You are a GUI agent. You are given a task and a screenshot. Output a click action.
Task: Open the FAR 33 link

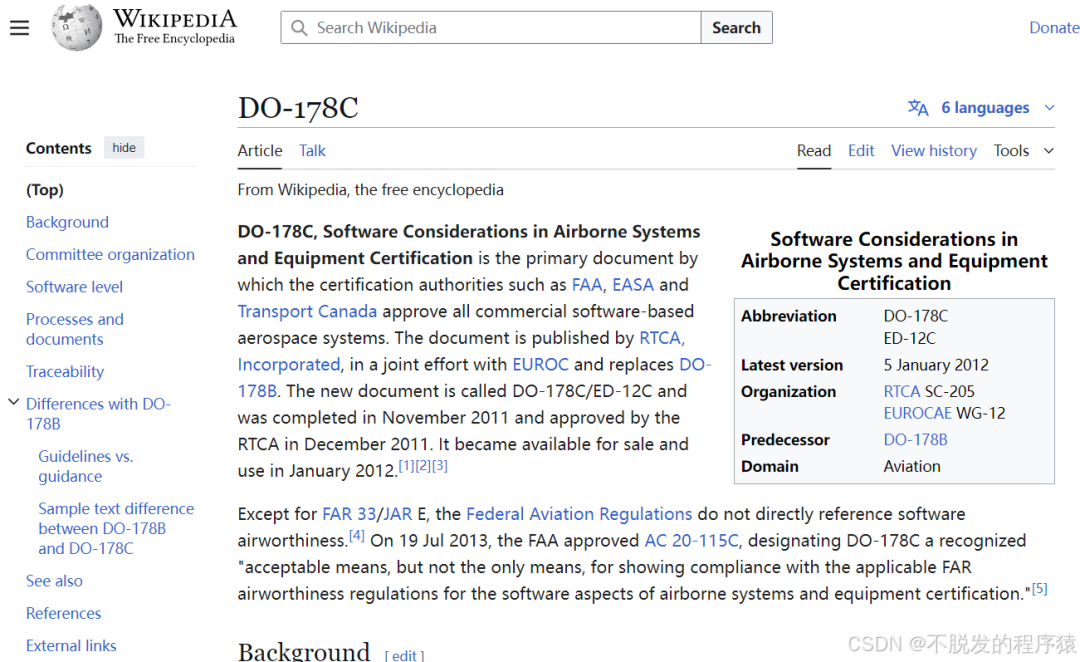(x=349, y=514)
